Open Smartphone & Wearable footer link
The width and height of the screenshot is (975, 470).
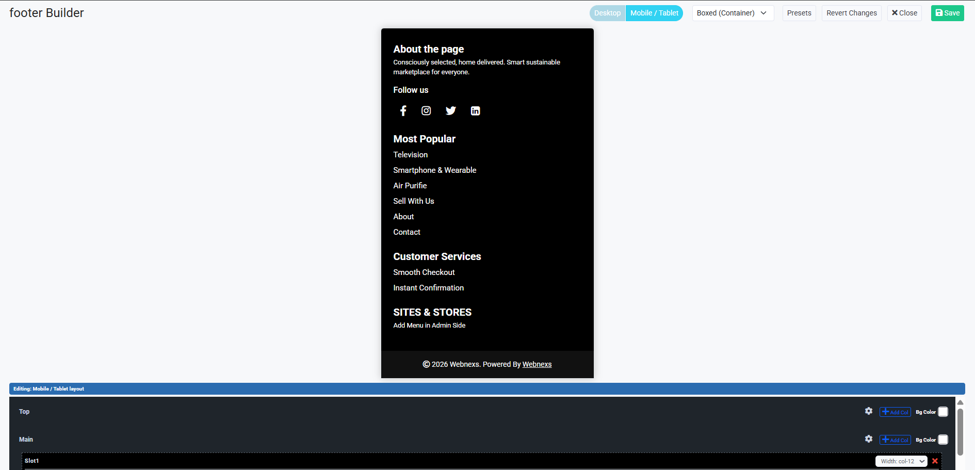[x=435, y=170]
